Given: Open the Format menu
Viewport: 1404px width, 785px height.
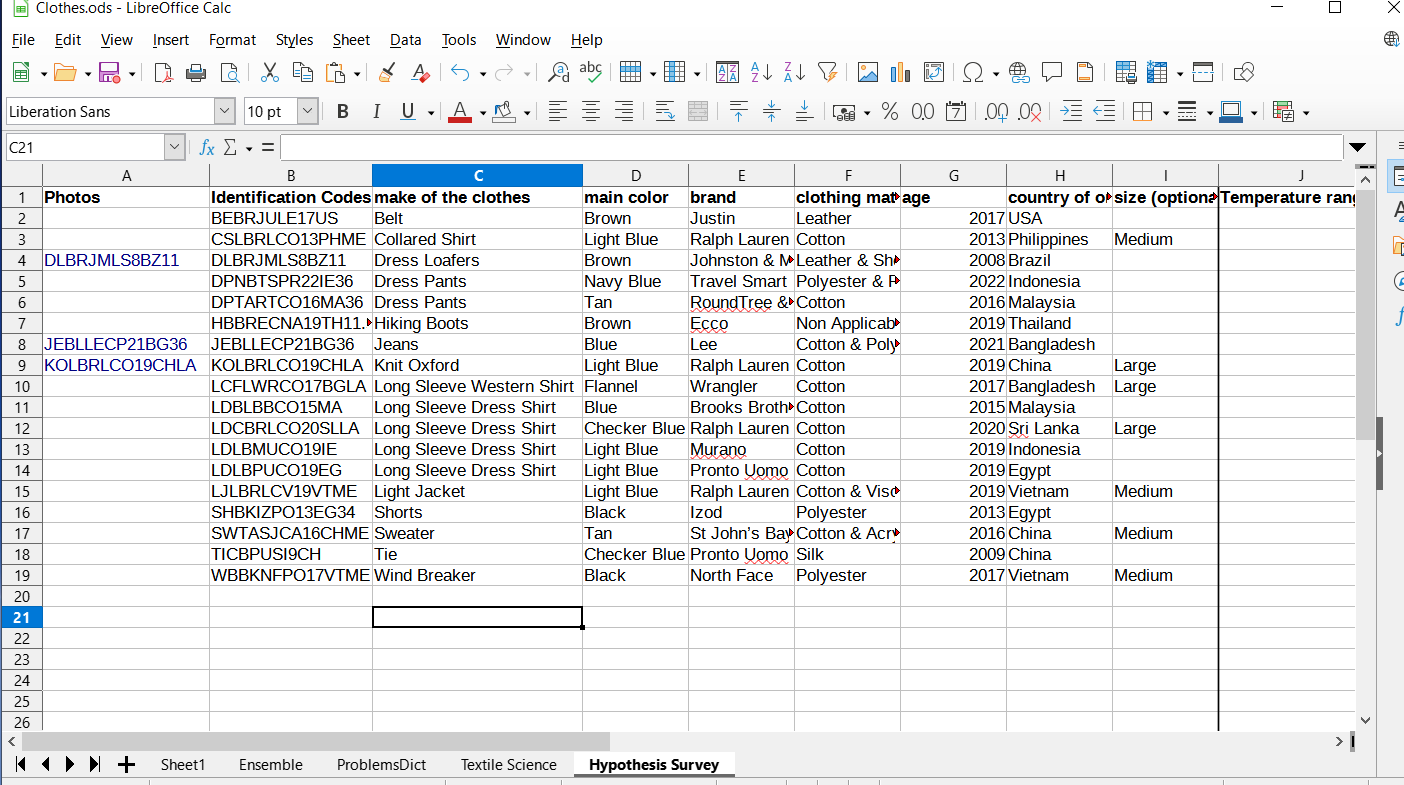Looking at the screenshot, I should point(232,40).
